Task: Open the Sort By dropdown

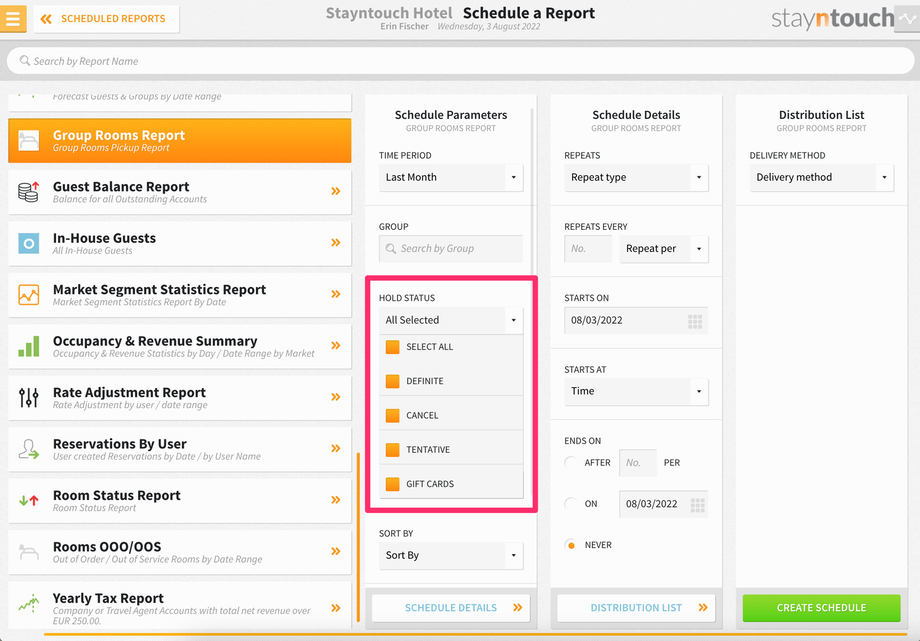Action: pos(451,555)
